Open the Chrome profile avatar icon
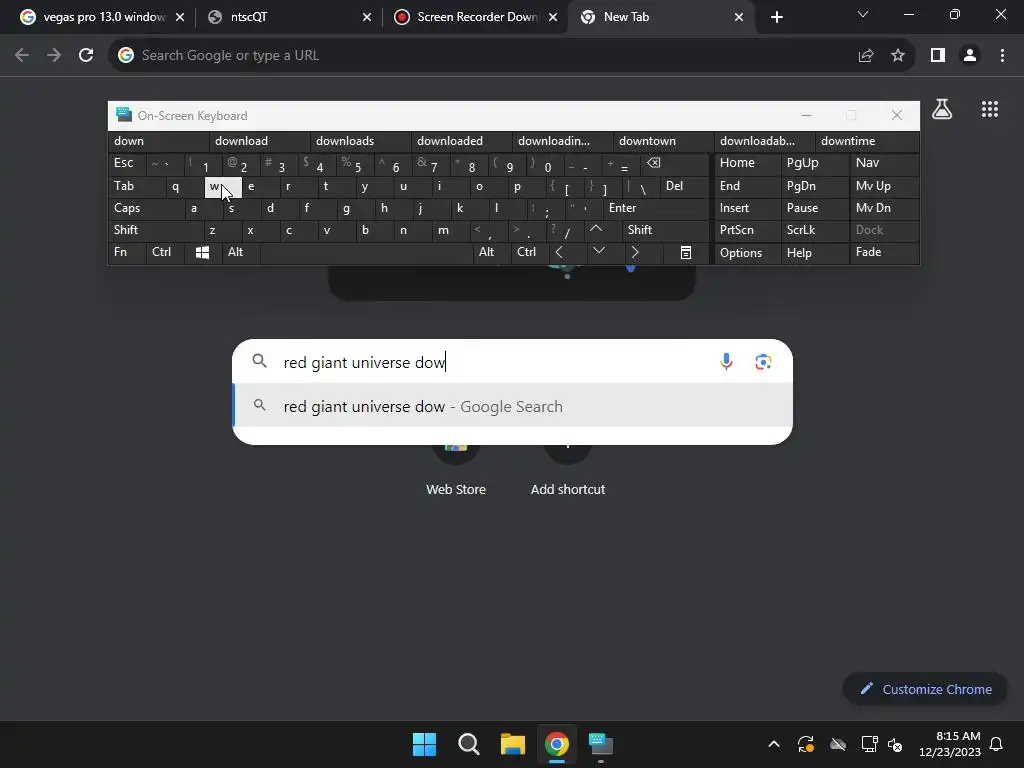This screenshot has height=768, width=1024. click(x=970, y=56)
